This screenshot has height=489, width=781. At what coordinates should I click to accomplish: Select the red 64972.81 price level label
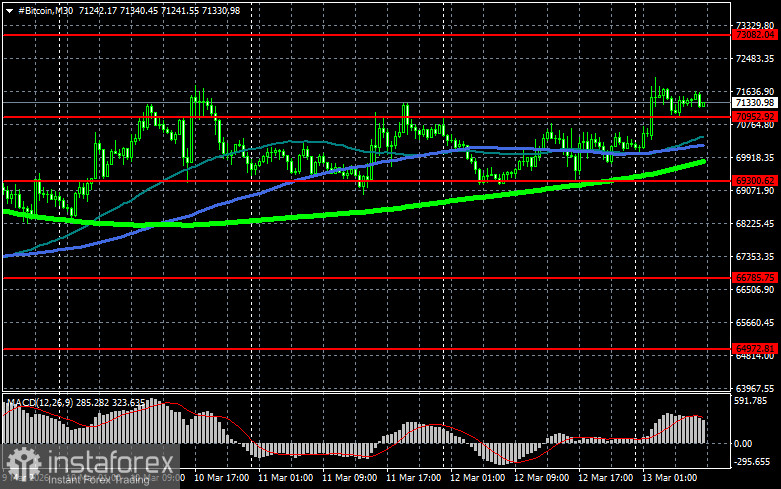coord(755,349)
